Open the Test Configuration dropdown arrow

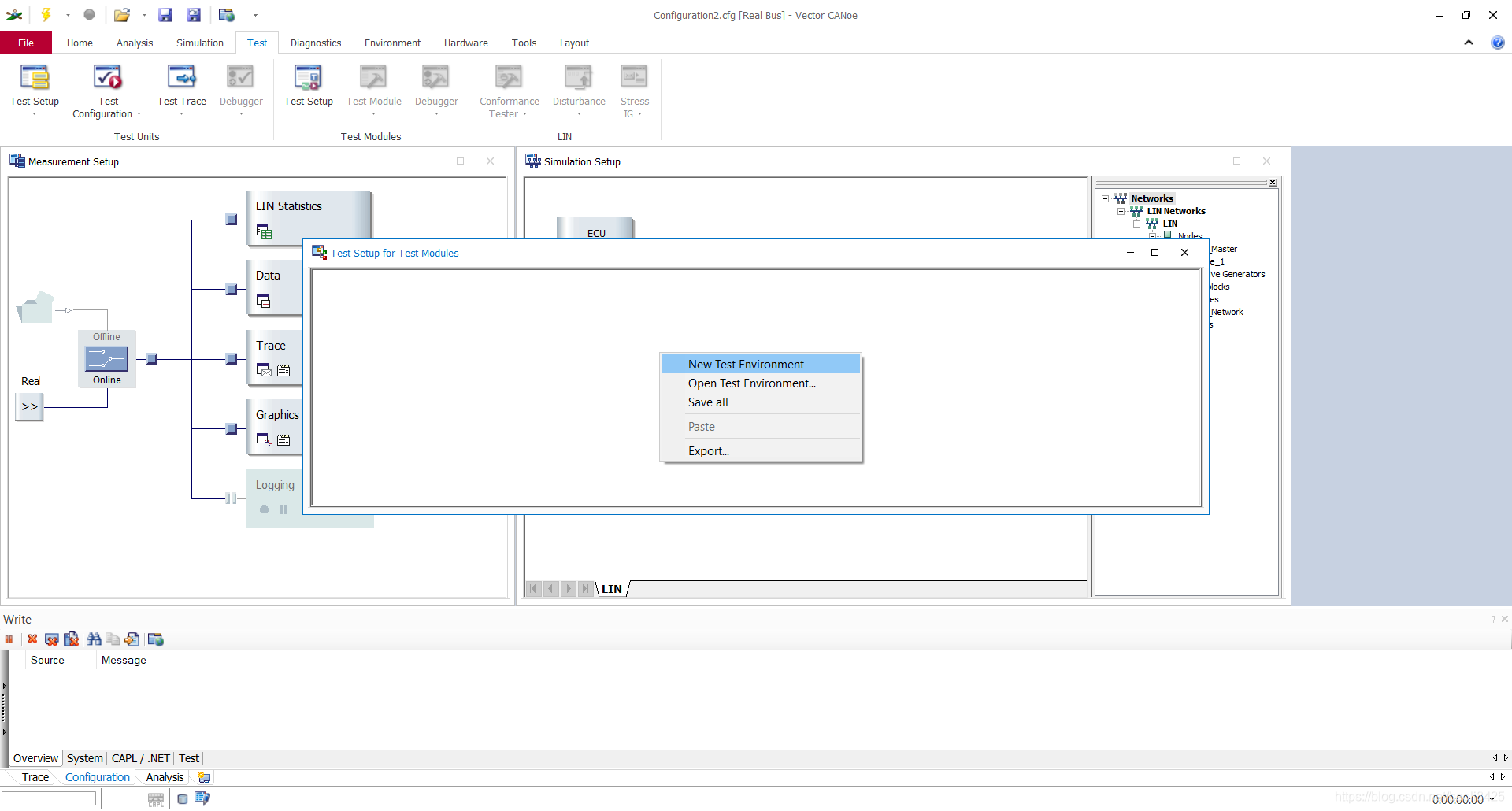139,114
